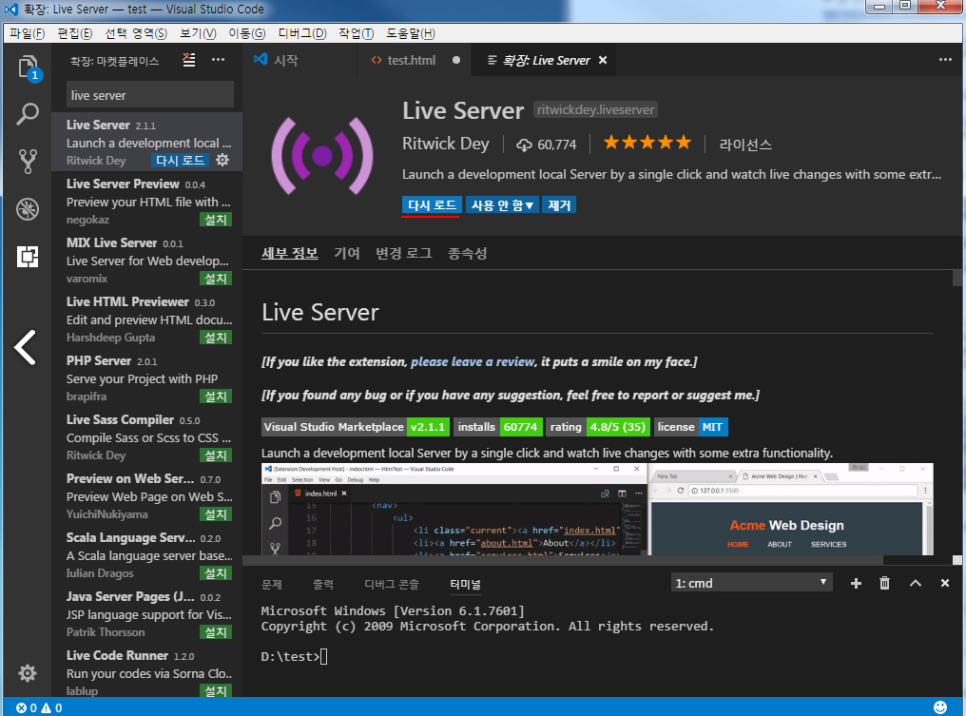966x716 pixels.
Task: Open the Selection menu
Action: (136, 33)
